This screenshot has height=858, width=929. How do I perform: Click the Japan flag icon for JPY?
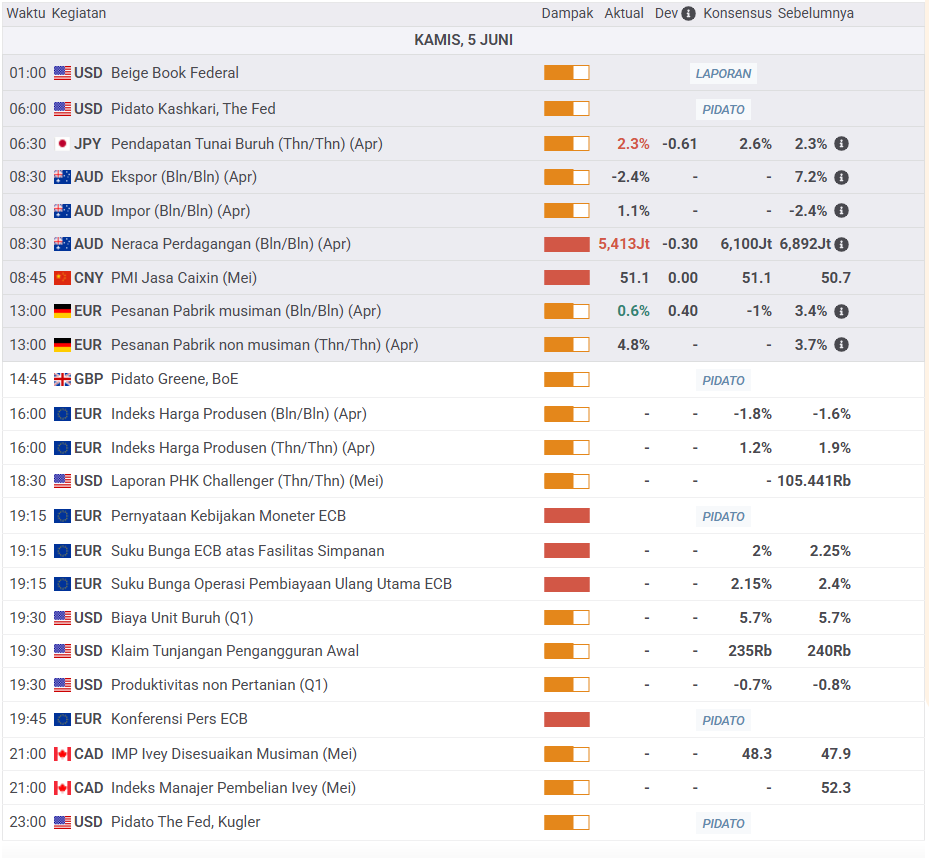click(62, 144)
